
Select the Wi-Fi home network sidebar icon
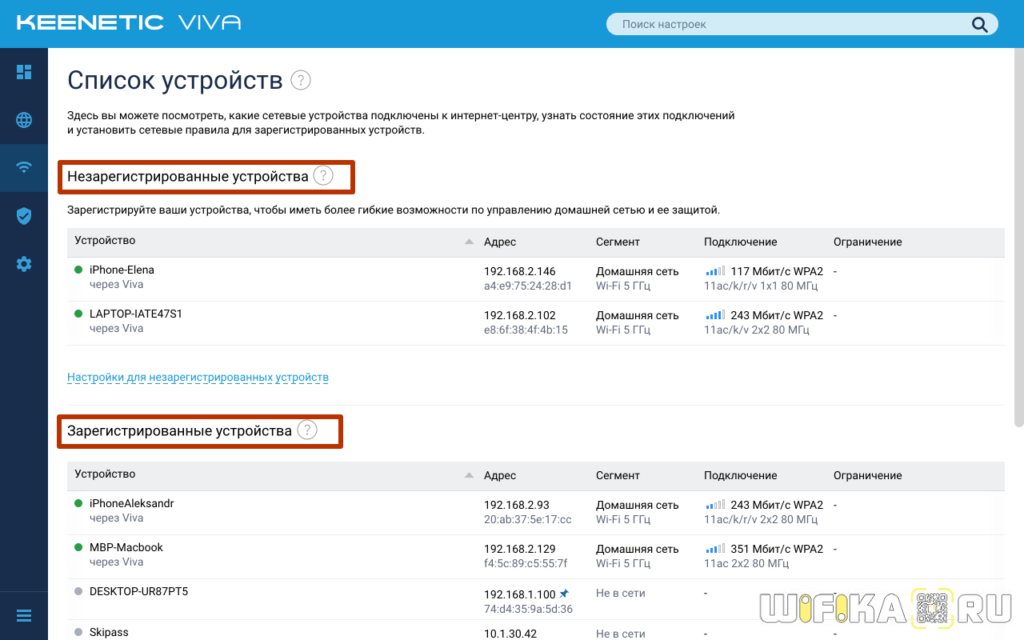click(24, 167)
